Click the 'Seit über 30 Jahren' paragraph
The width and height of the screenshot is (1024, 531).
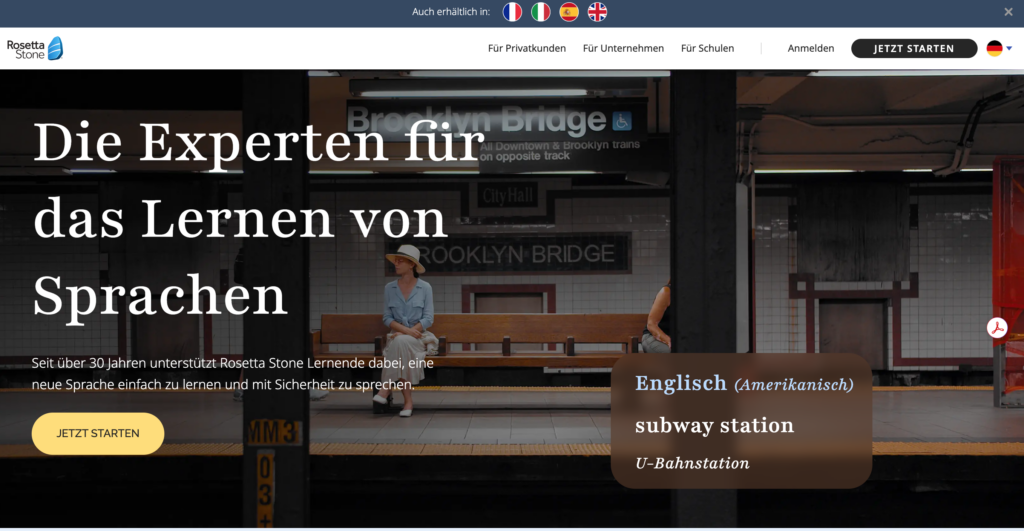click(x=232, y=374)
